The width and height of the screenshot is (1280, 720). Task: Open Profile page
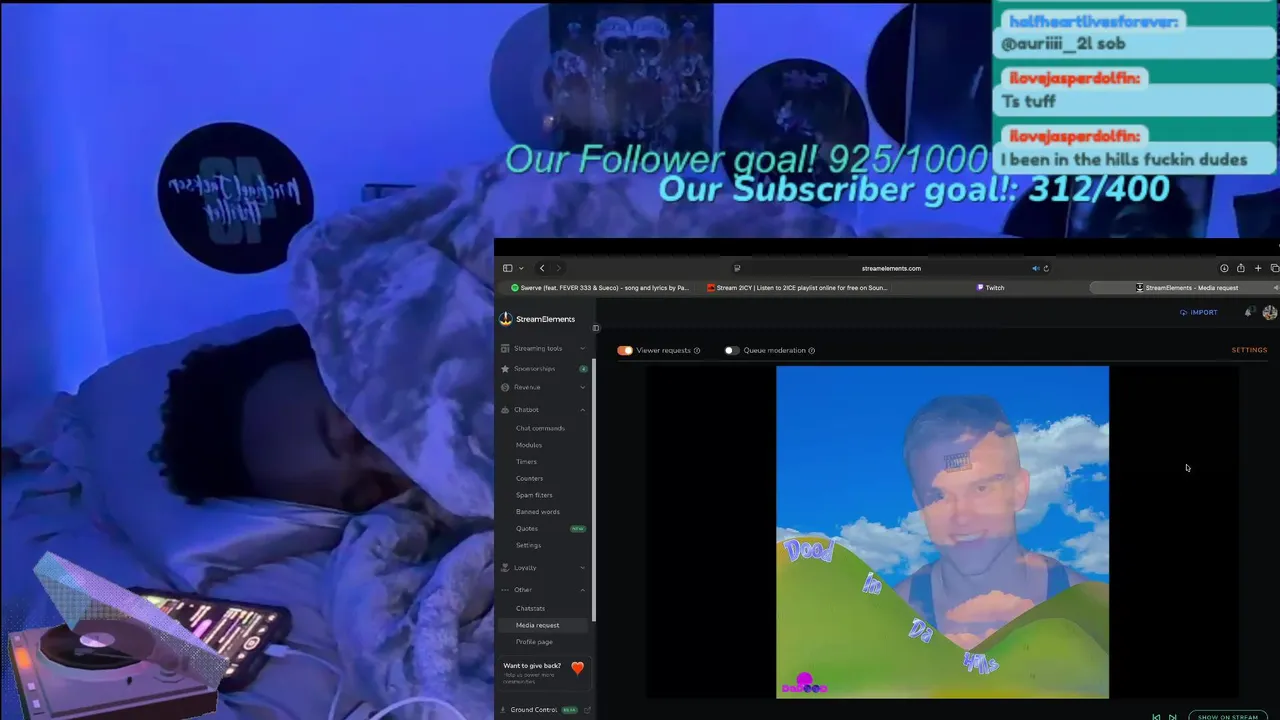point(534,642)
